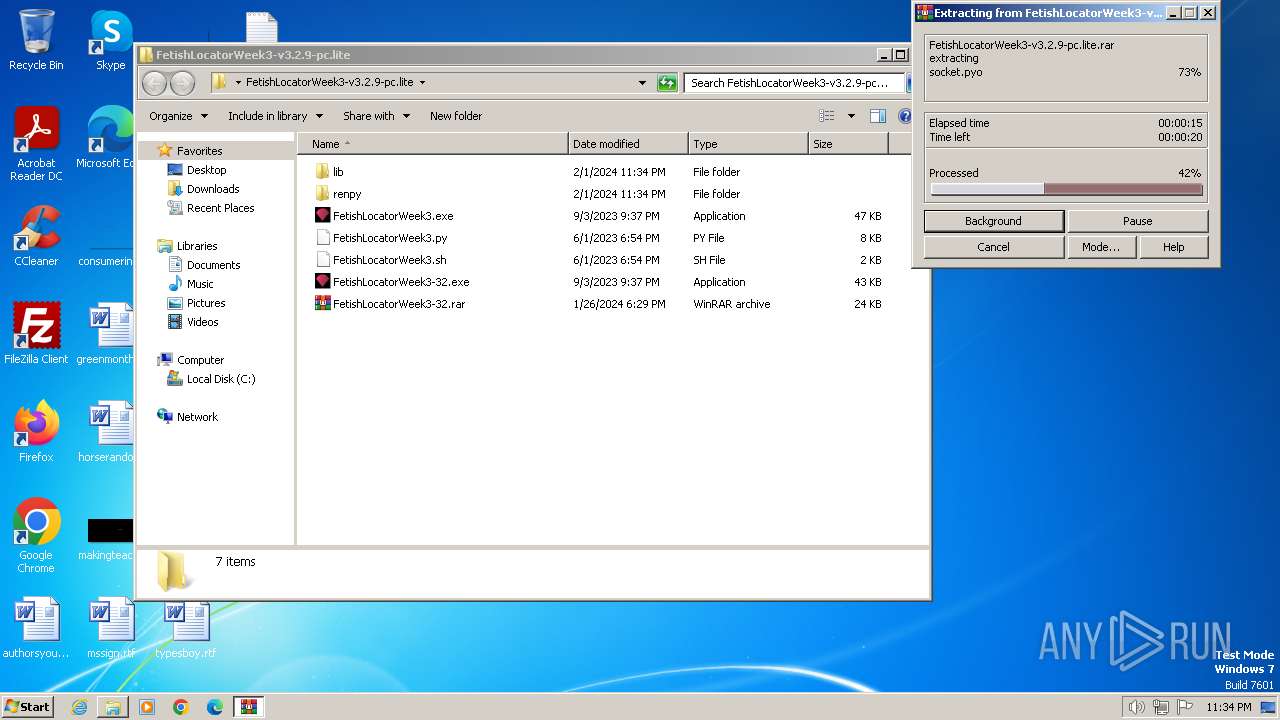Open Mode... in extraction dialog
This screenshot has width=1280, height=720.
(x=1101, y=247)
